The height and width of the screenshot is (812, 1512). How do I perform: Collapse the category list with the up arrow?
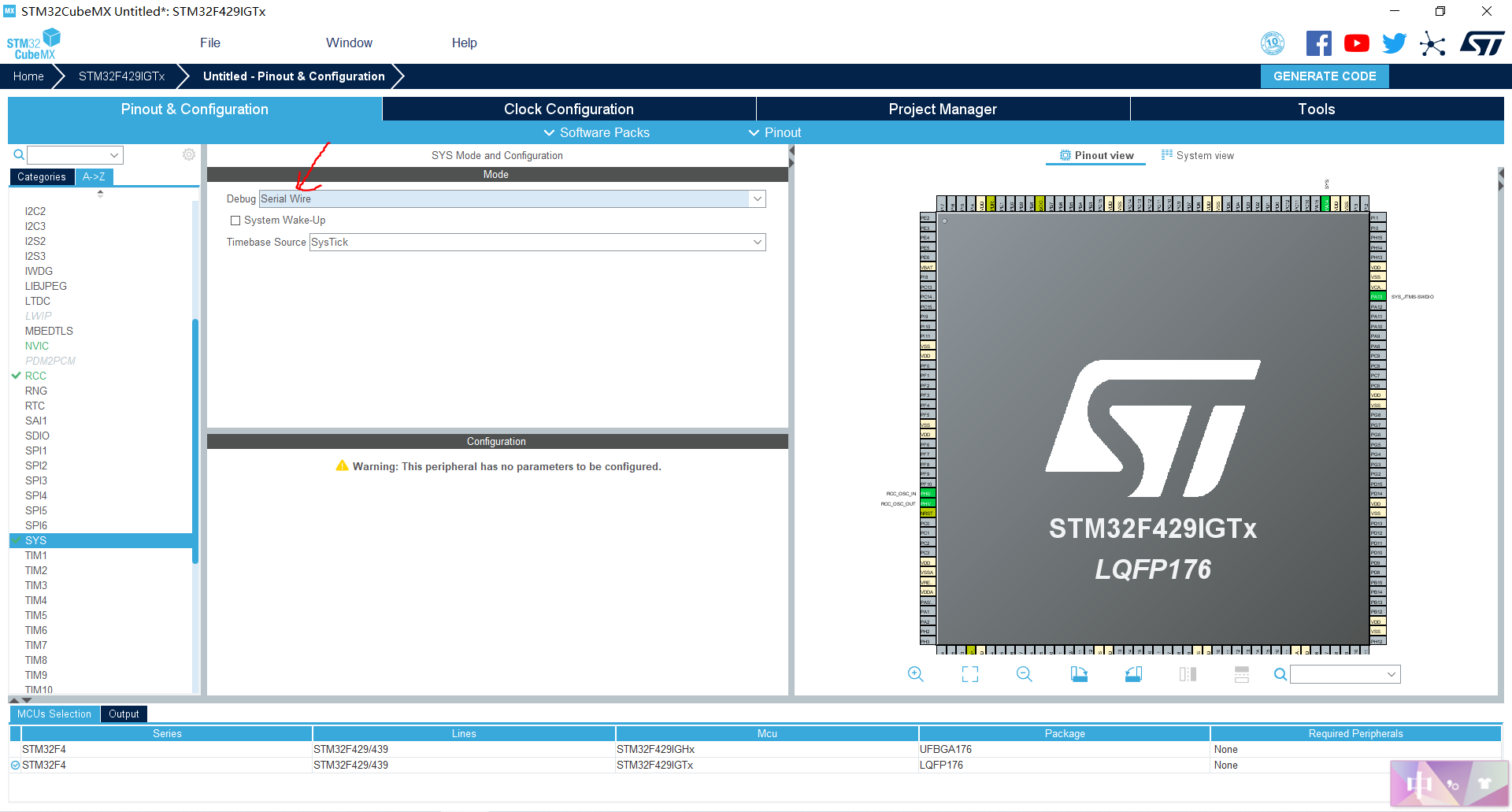(x=100, y=193)
